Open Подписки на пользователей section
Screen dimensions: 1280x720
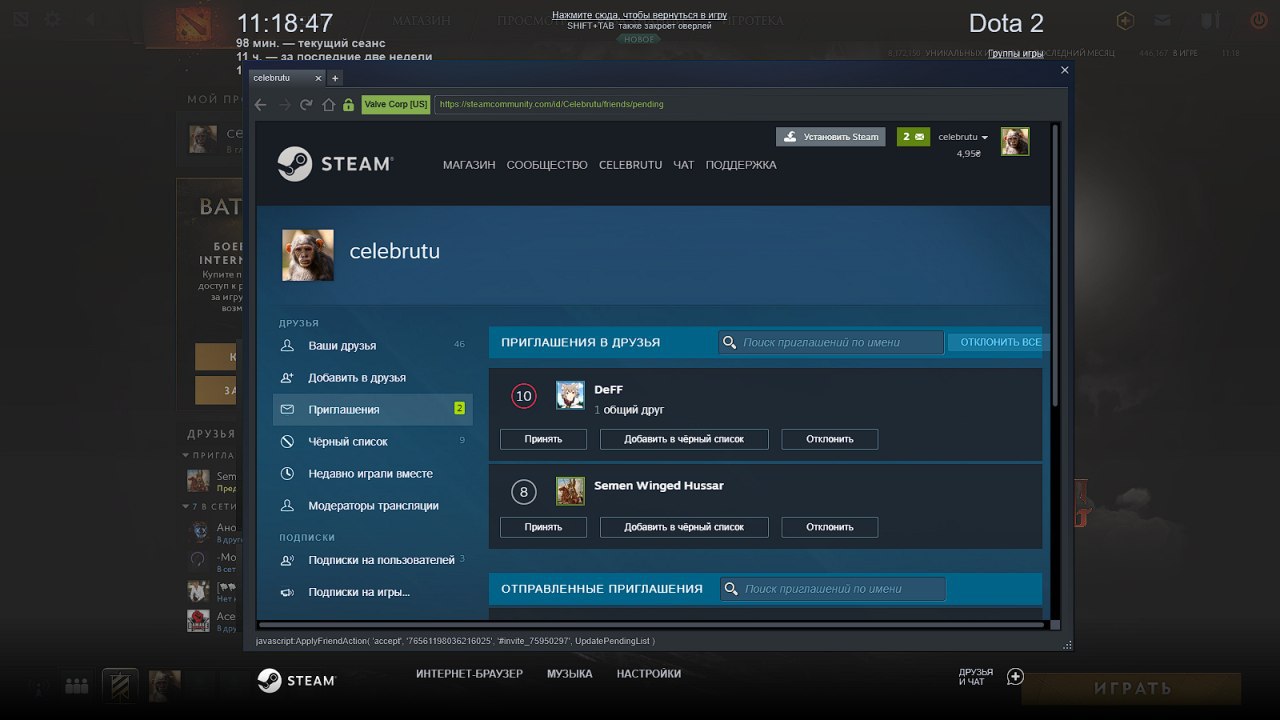(x=372, y=560)
